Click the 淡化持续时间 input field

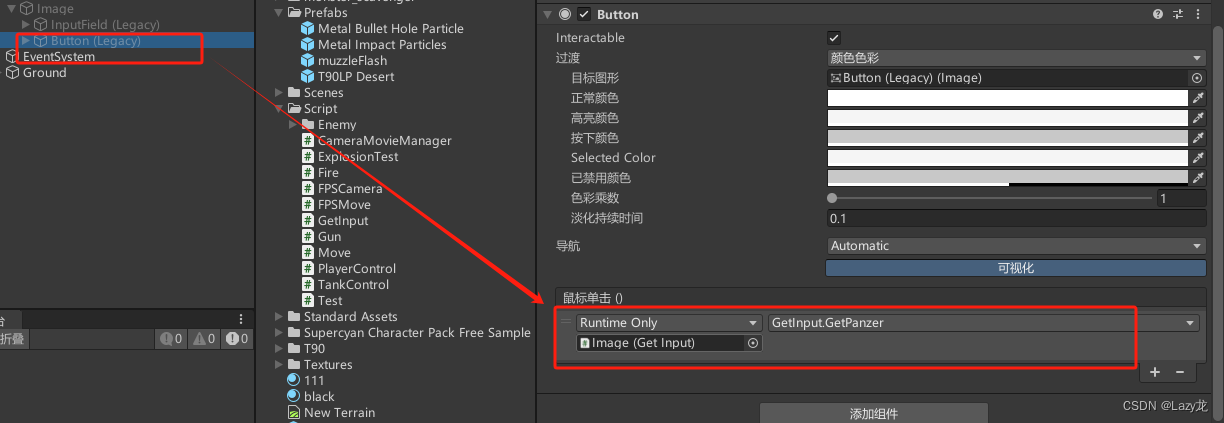pyautogui.click(x=1016, y=218)
